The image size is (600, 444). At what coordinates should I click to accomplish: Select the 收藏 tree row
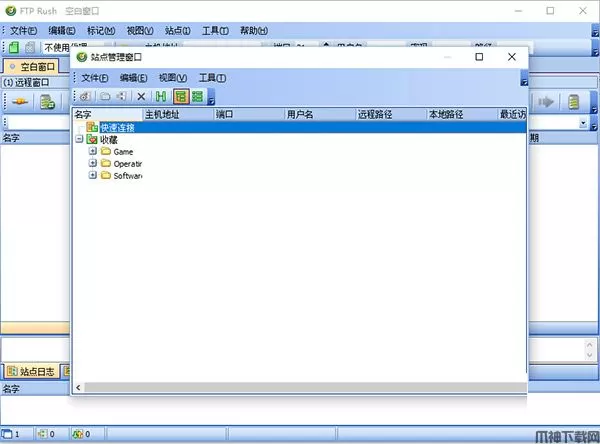pos(108,140)
